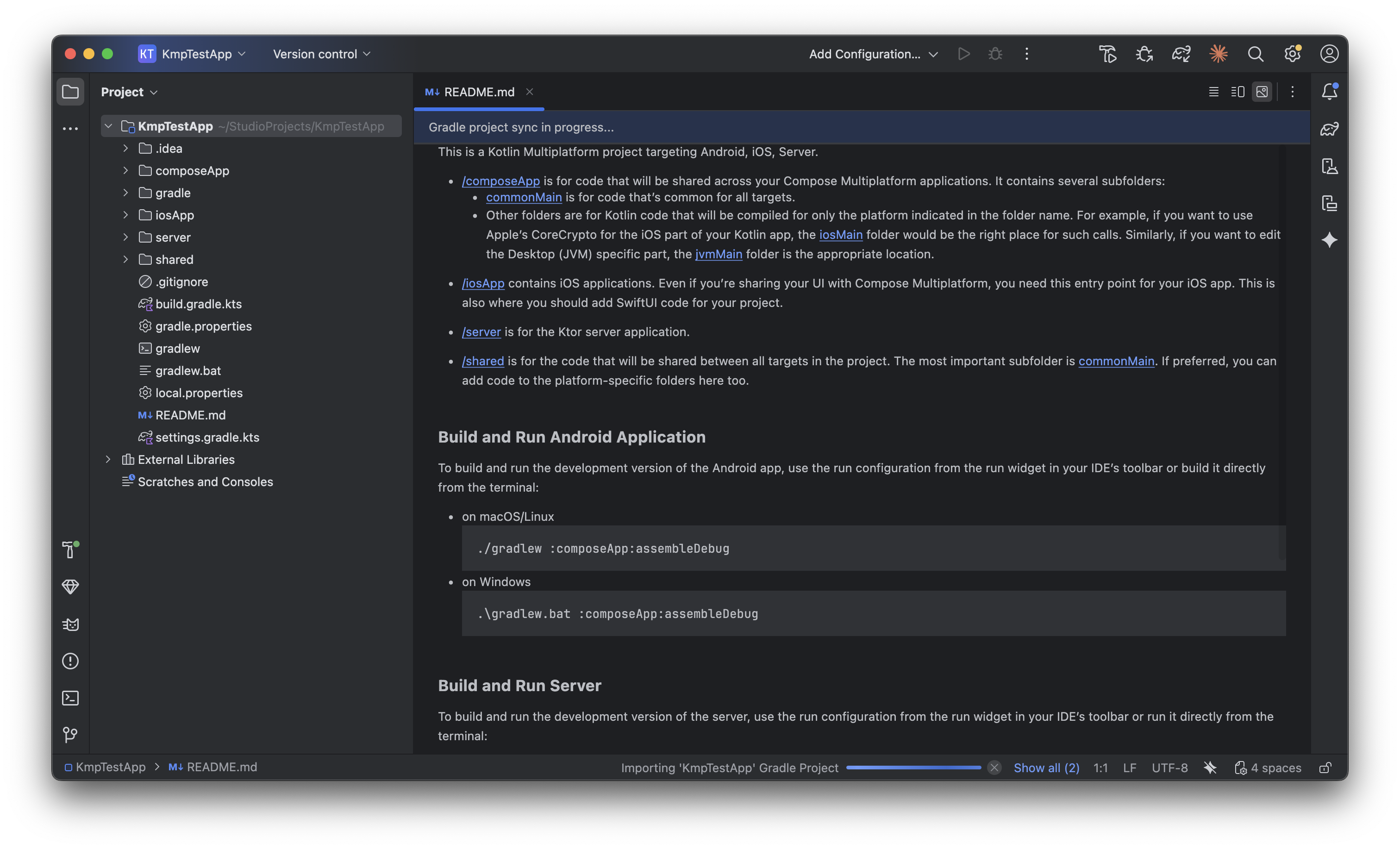Open the Terminal tool window
This screenshot has height=849, width=1400.
coord(70,698)
